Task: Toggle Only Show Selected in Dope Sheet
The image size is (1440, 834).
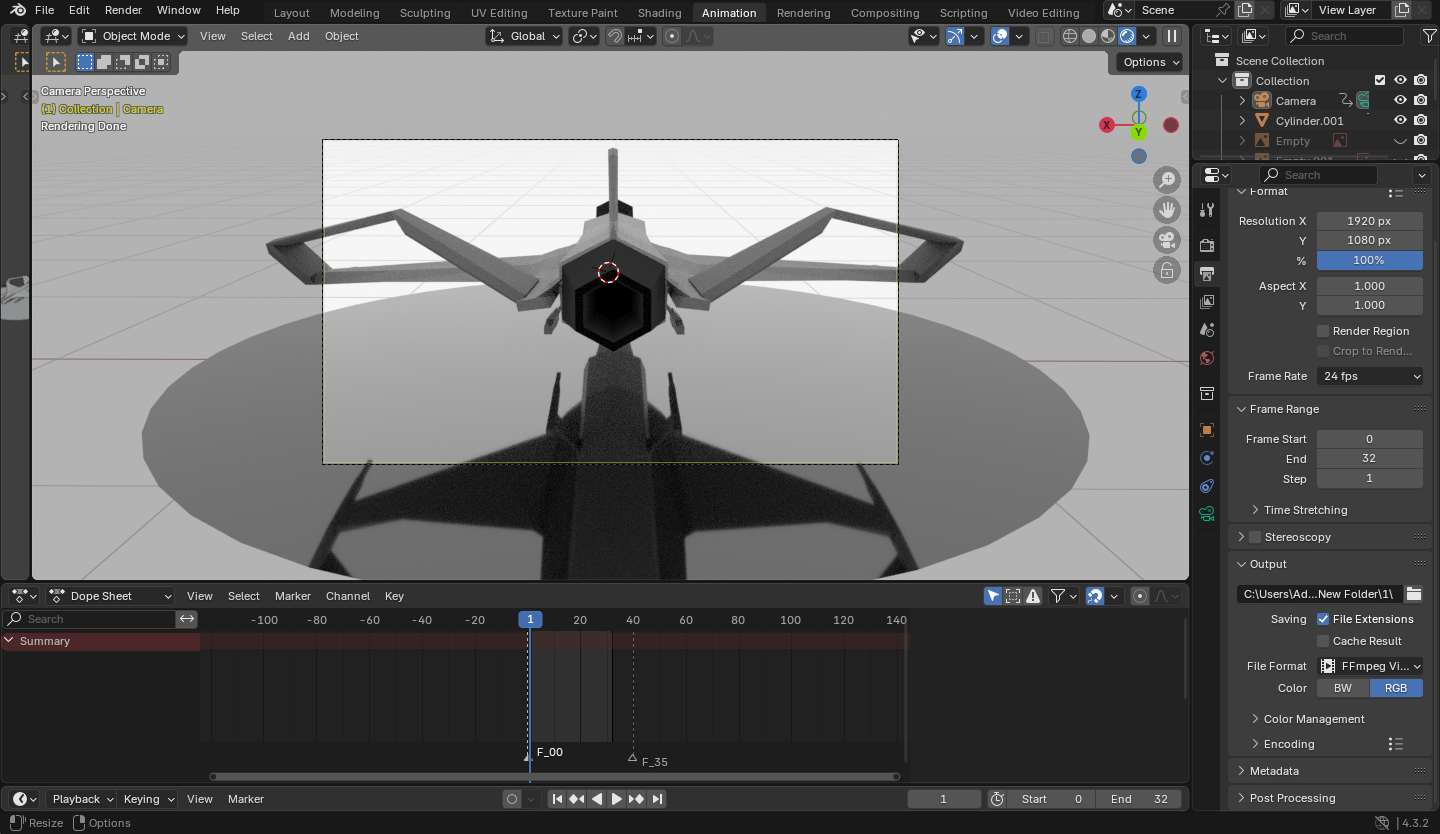Action: [x=993, y=596]
